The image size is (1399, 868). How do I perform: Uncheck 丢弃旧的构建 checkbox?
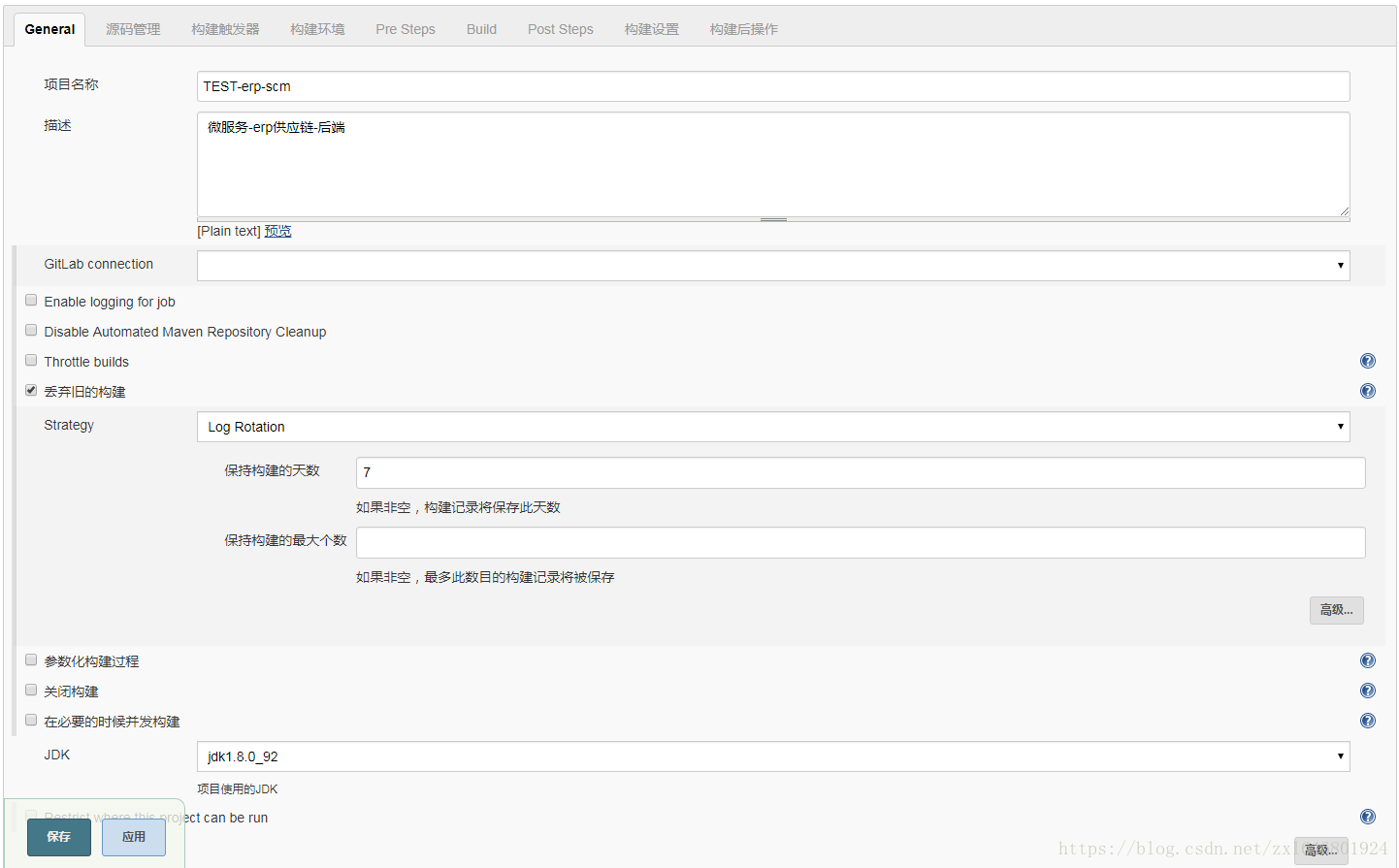click(31, 391)
